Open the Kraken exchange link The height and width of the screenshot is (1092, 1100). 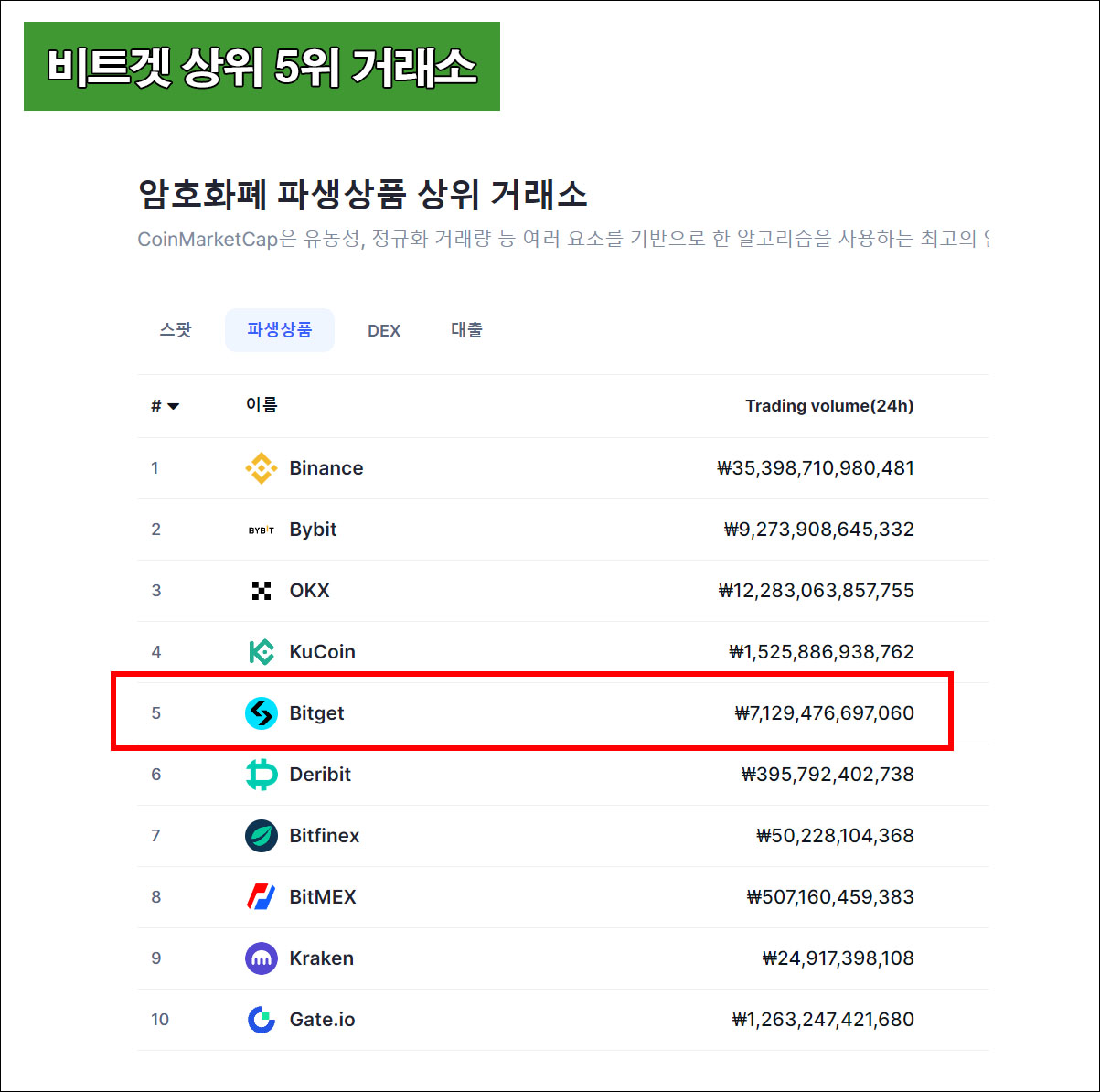pos(321,958)
